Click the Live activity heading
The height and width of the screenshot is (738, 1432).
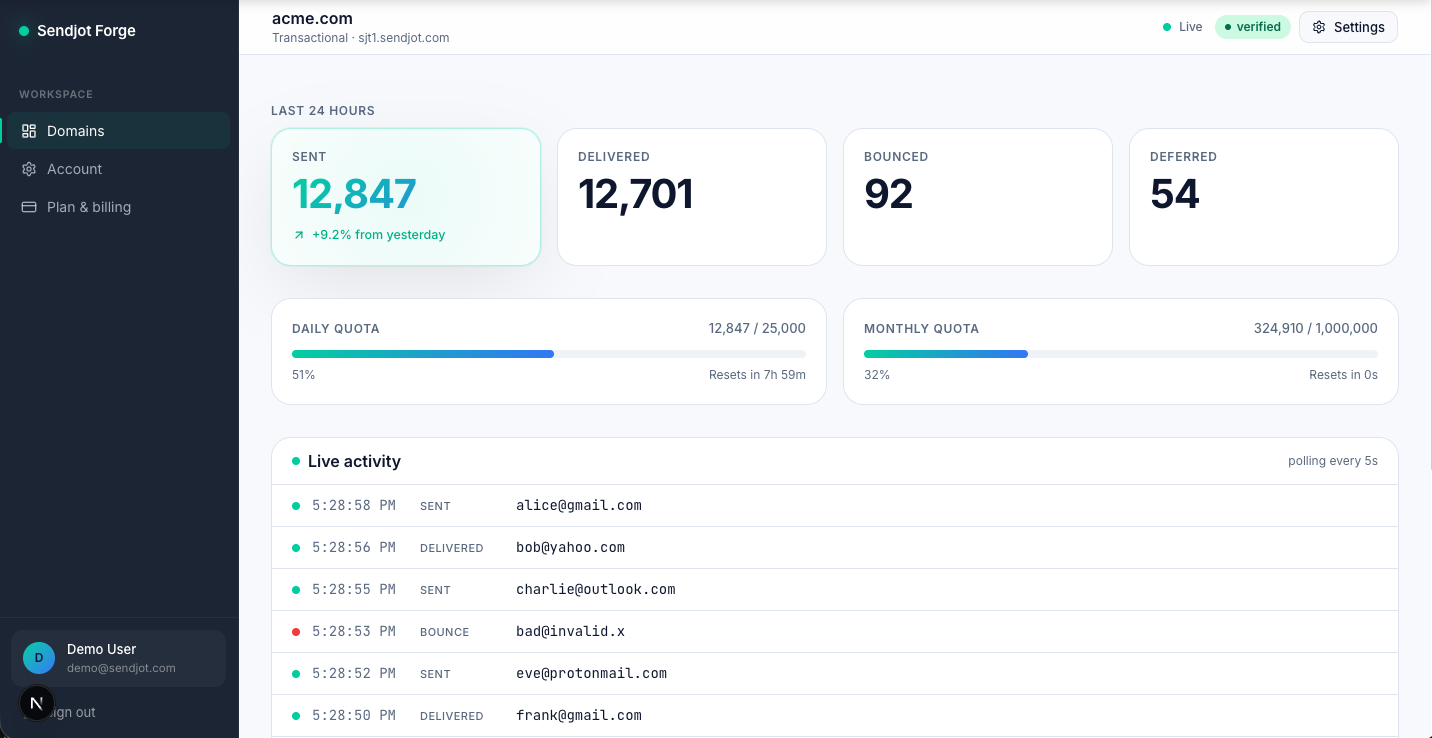tap(354, 461)
